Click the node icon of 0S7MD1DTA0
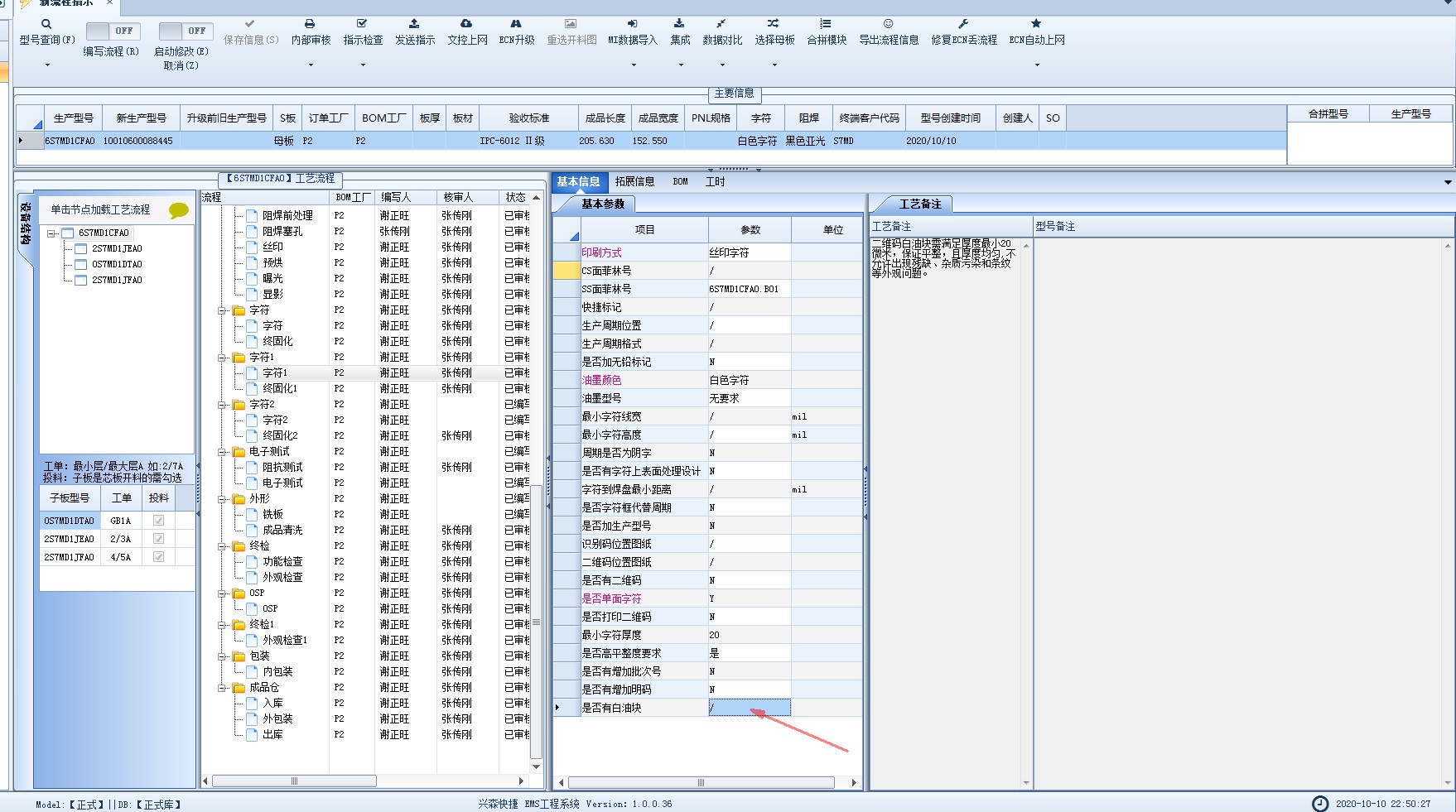The image size is (1456, 812). (x=80, y=264)
